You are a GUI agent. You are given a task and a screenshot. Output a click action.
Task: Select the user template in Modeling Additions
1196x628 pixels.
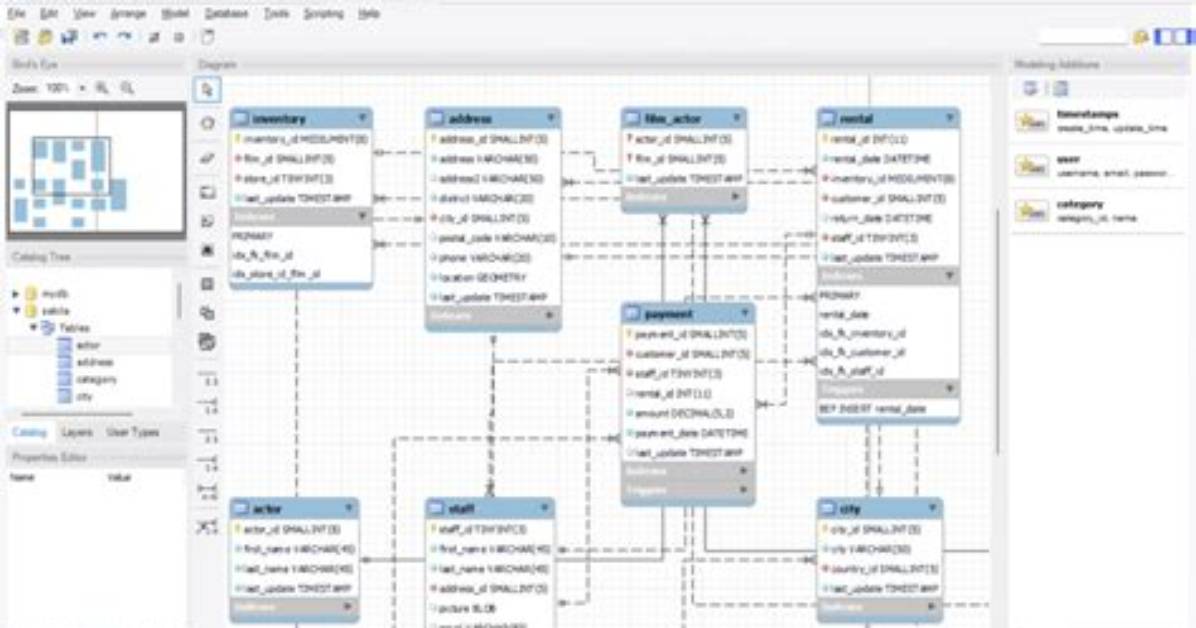point(1098,166)
